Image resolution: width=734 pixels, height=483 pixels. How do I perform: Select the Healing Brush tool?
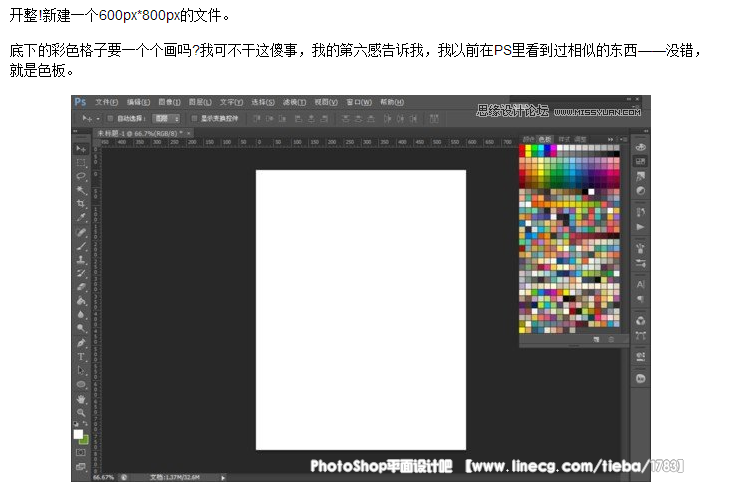(81, 232)
